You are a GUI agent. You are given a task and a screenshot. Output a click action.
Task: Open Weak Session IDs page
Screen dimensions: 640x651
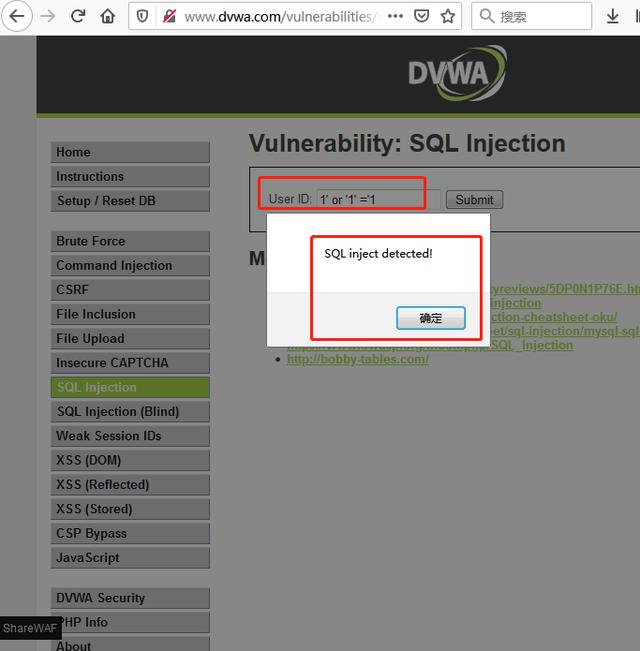click(130, 436)
